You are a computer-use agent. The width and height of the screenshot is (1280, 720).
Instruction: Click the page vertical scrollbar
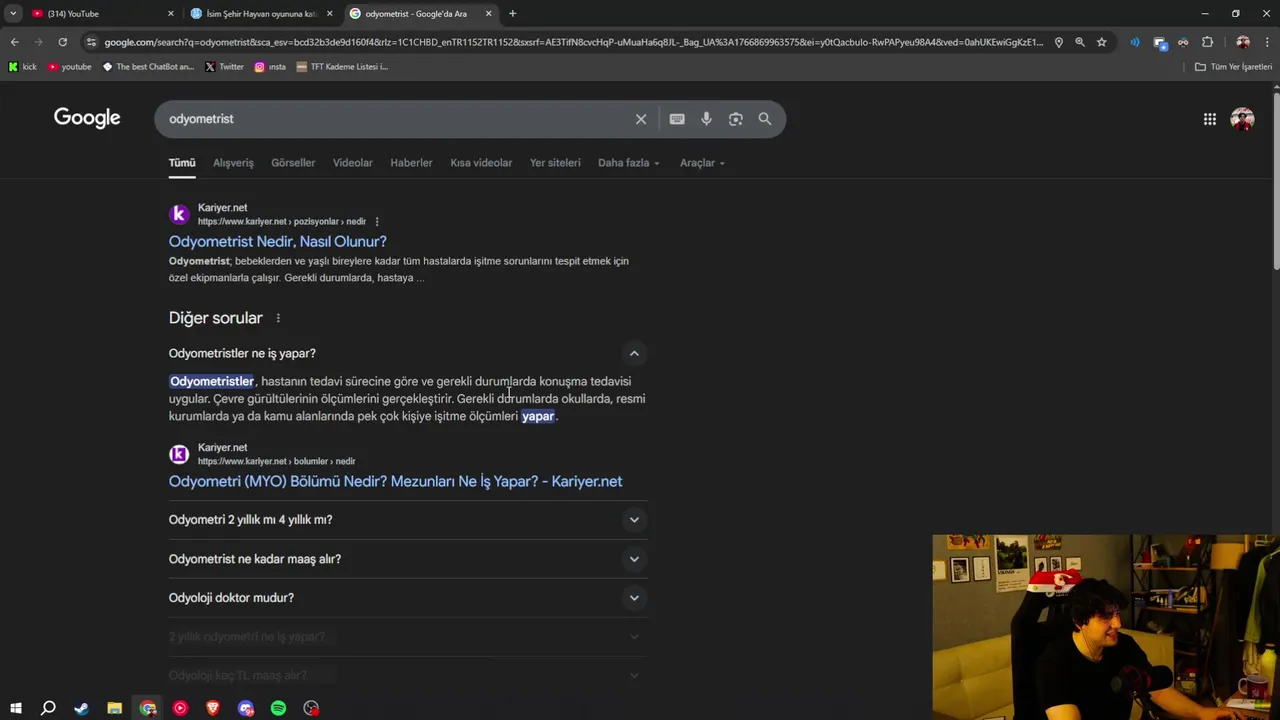pyautogui.click(x=1276, y=180)
